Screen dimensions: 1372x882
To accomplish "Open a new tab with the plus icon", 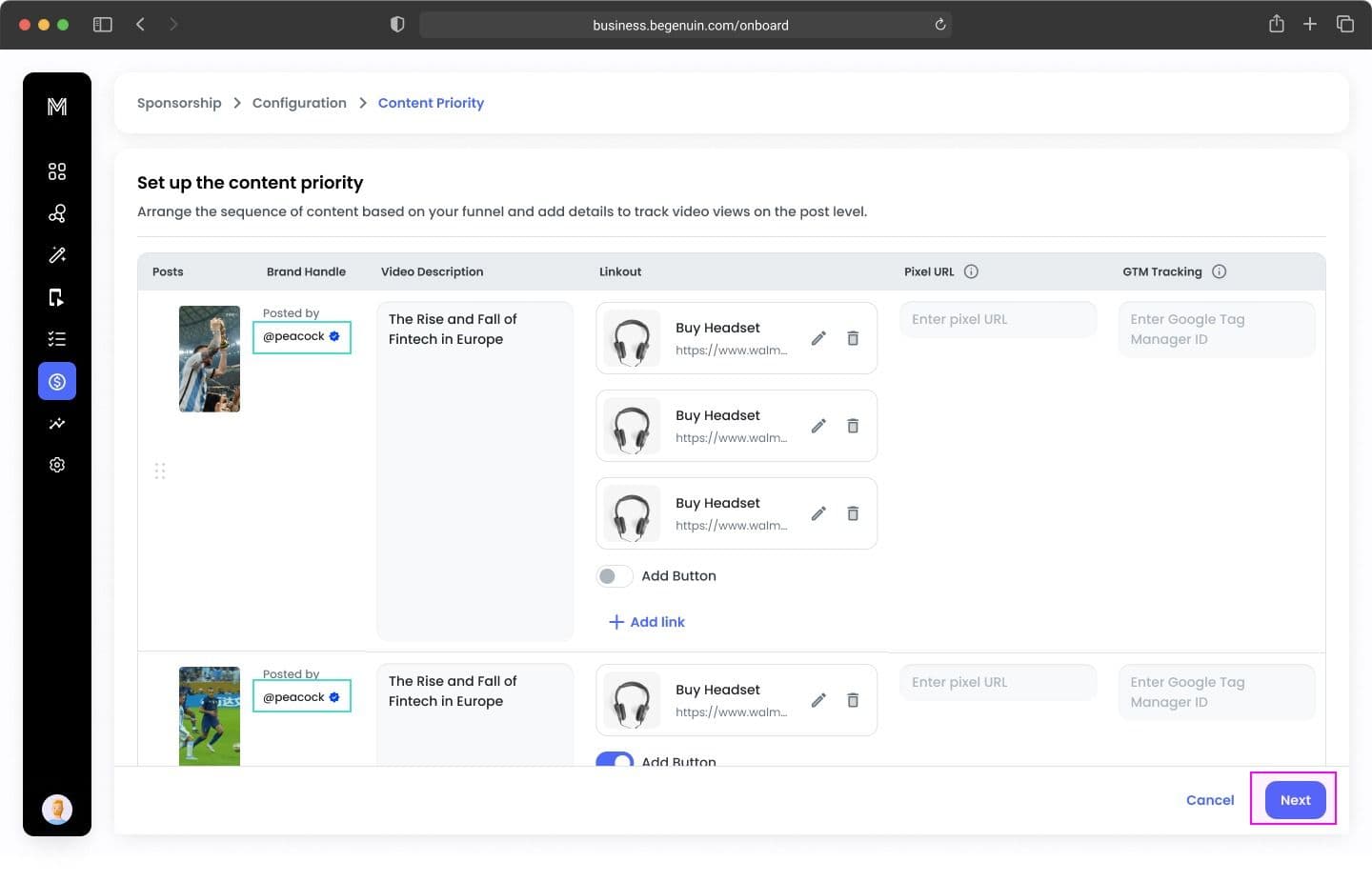I will (1310, 24).
